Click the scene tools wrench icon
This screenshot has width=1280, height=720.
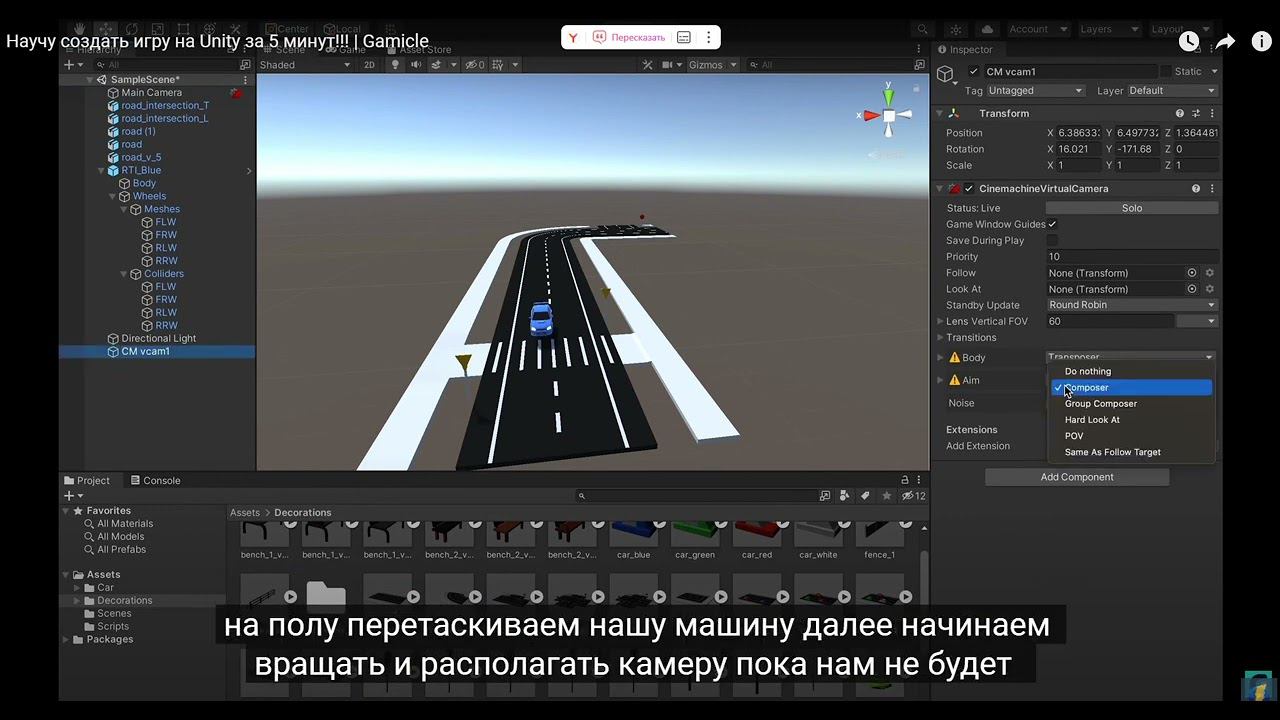click(x=648, y=65)
